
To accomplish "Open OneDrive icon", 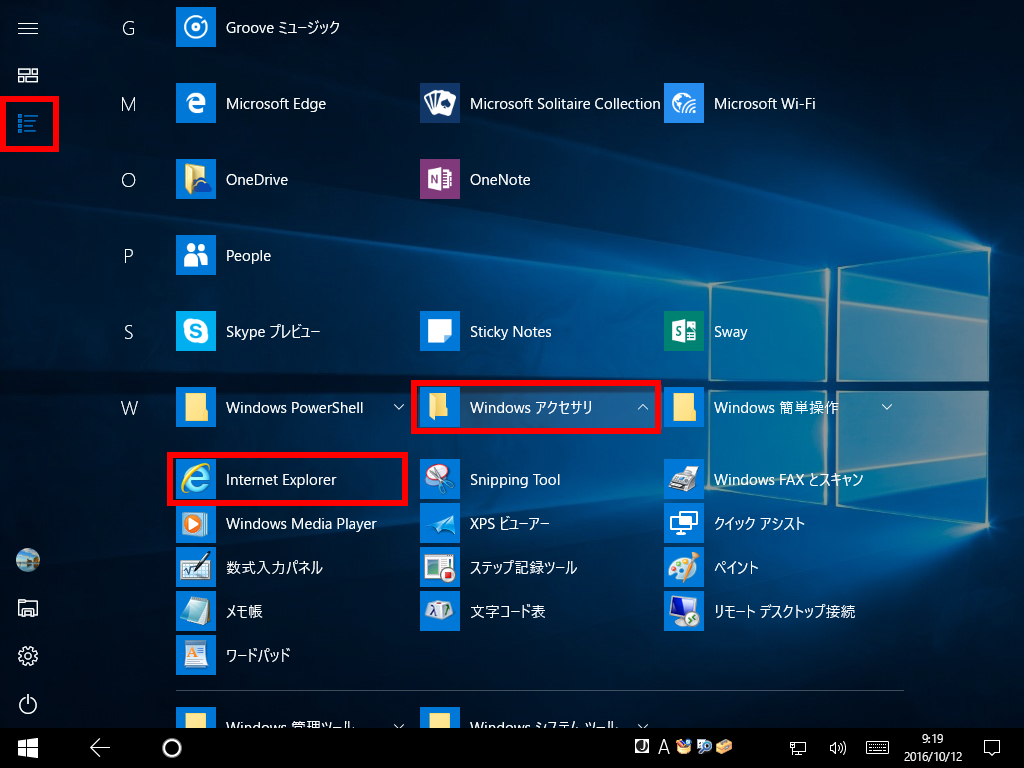I will (196, 179).
